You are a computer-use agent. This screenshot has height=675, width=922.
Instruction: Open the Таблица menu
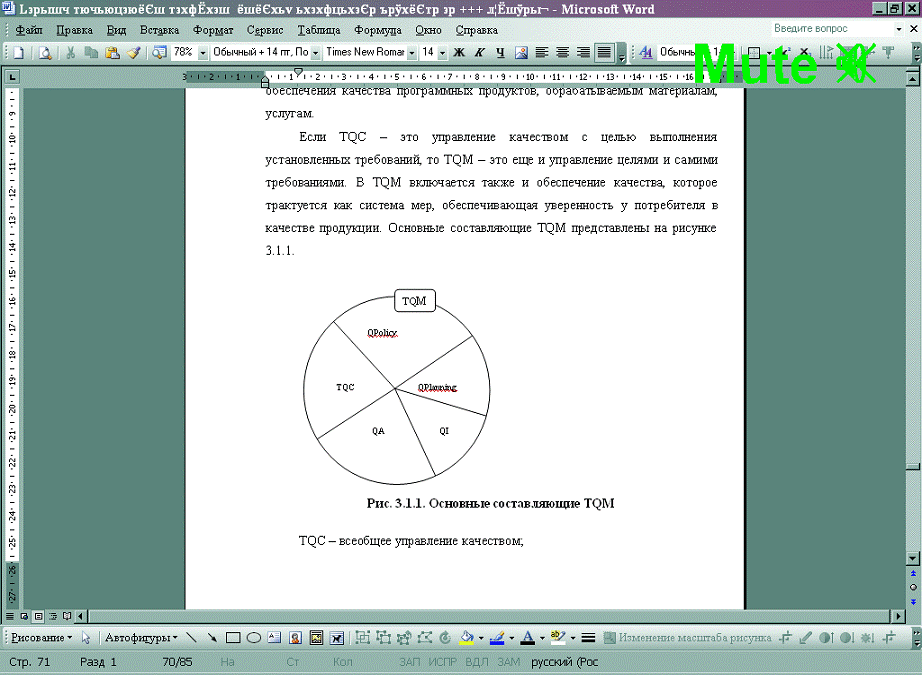point(318,30)
